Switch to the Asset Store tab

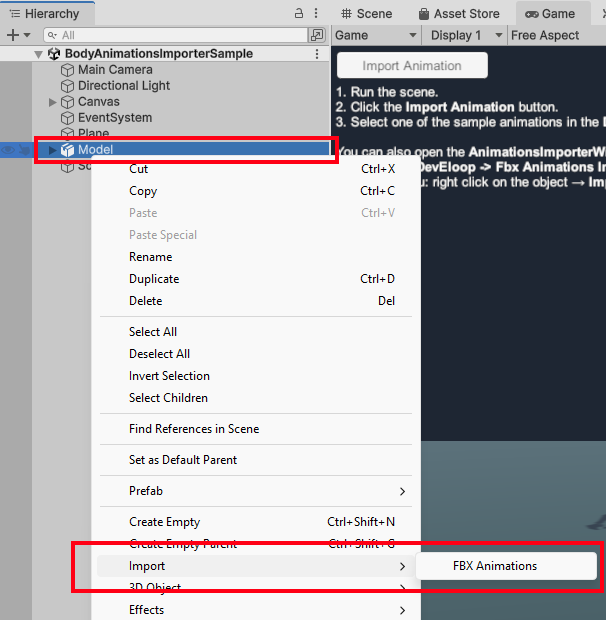click(459, 14)
